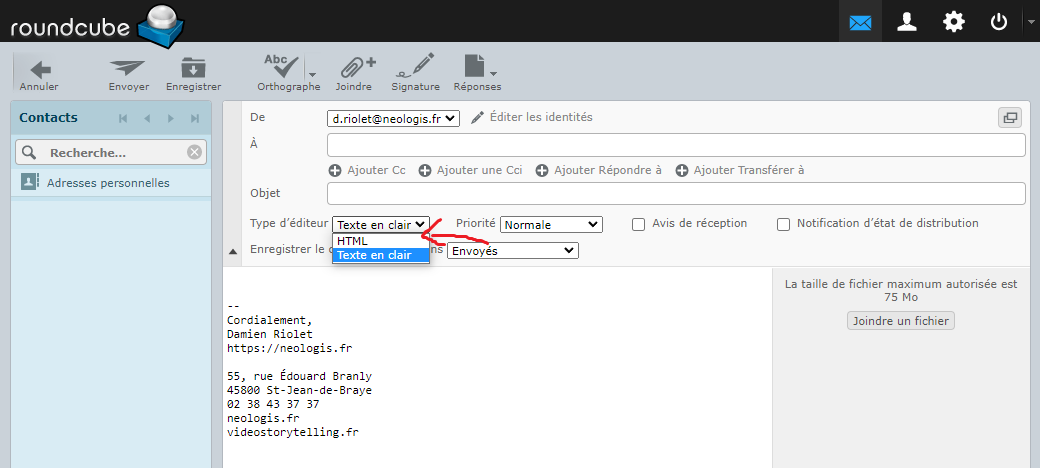This screenshot has width=1040, height=468.
Task: Open the address book person icon
Action: click(x=907, y=22)
